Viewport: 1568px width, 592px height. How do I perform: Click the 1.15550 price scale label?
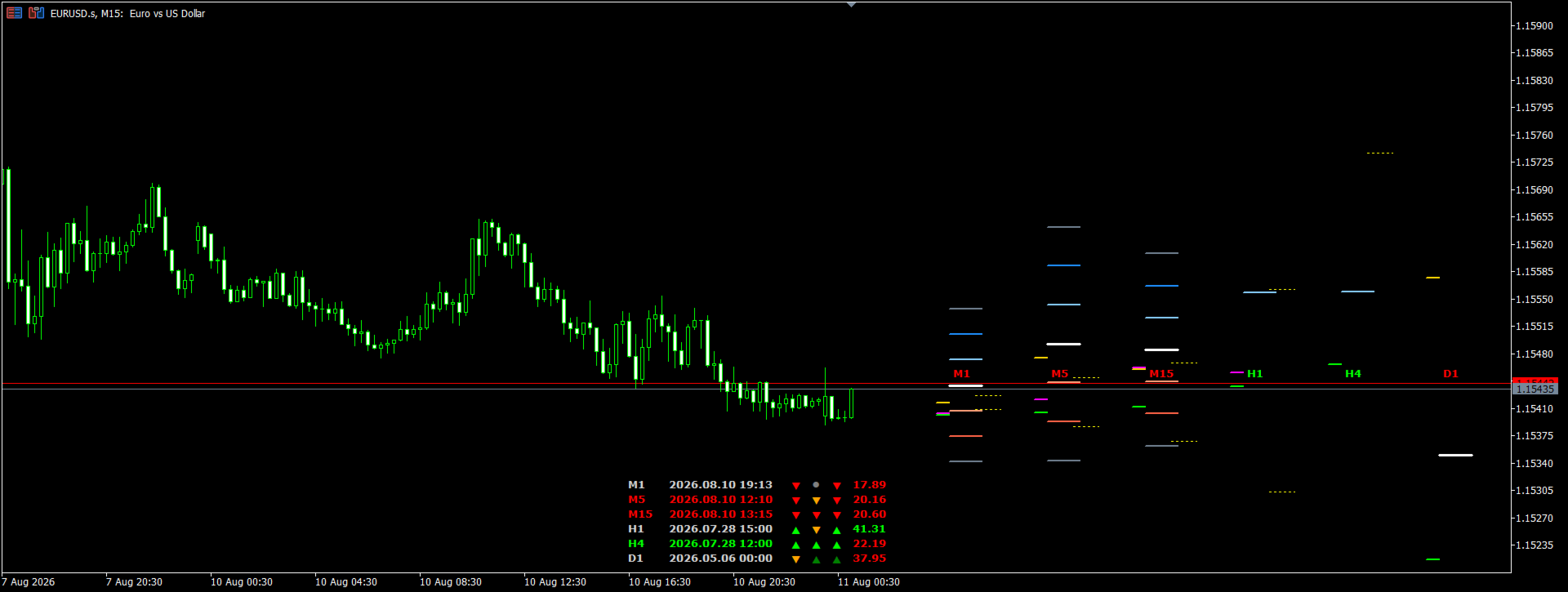pyautogui.click(x=1534, y=300)
